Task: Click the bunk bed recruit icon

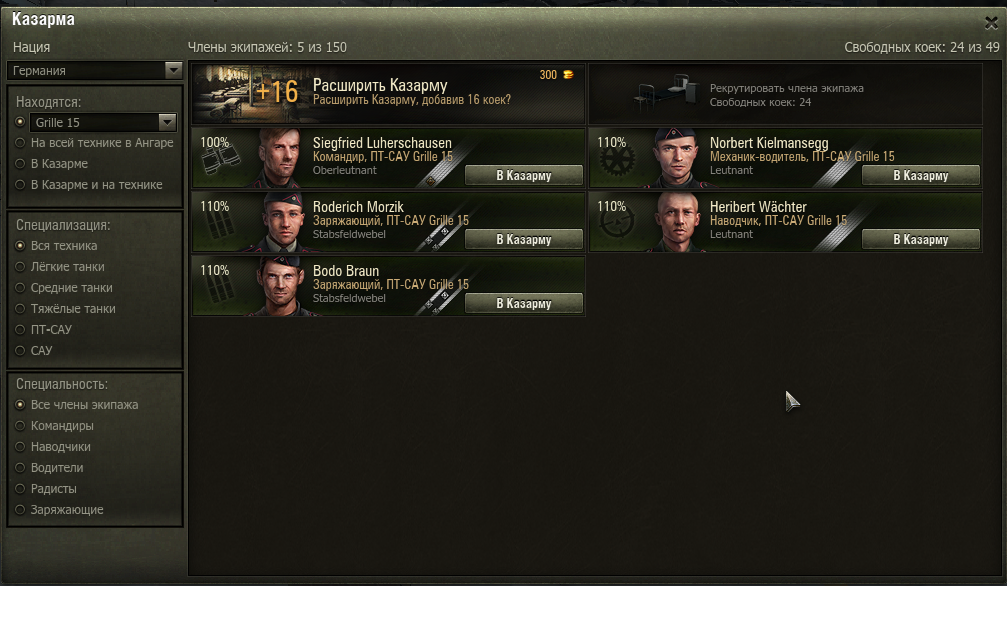Action: (x=665, y=93)
